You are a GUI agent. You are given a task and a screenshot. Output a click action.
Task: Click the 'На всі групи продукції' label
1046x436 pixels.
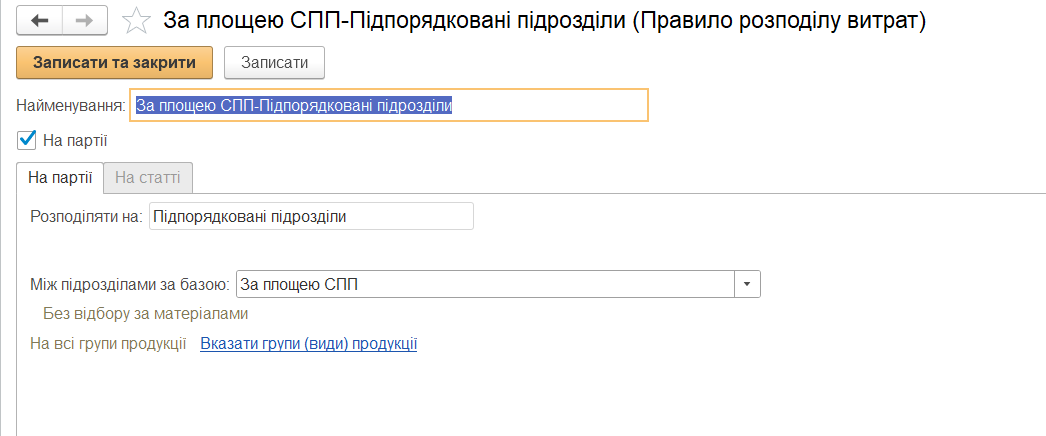109,344
